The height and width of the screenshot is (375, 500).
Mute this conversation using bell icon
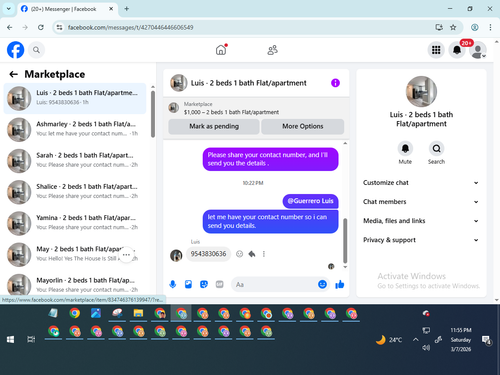(405, 148)
